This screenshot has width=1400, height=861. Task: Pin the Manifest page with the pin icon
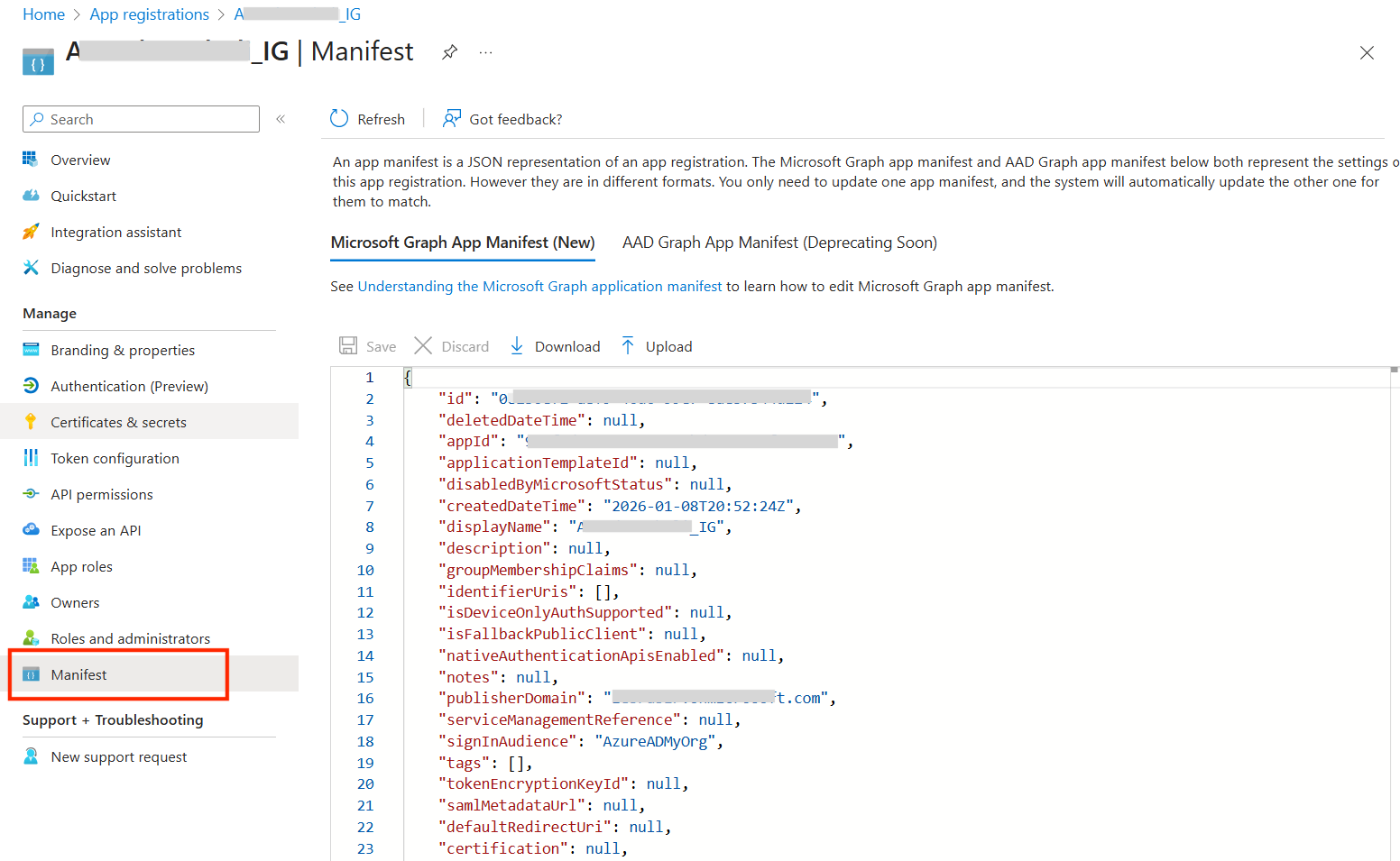pyautogui.click(x=449, y=52)
